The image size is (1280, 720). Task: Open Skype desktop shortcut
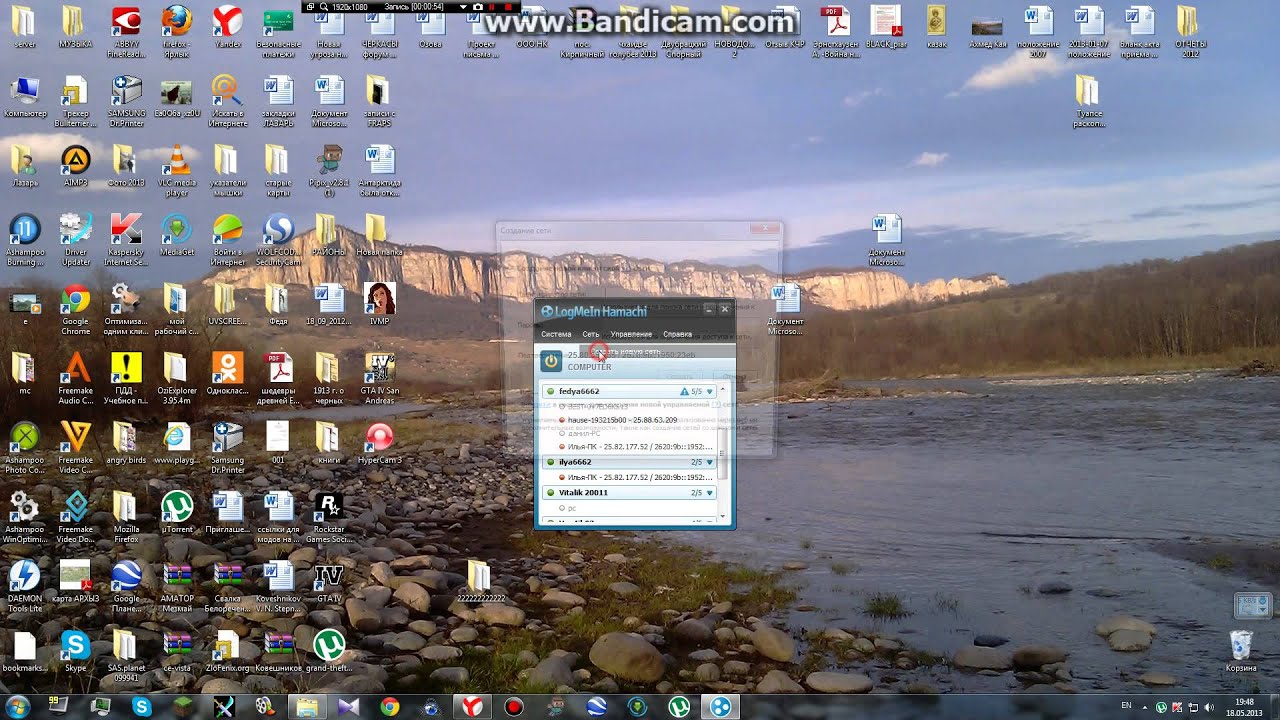(75, 651)
